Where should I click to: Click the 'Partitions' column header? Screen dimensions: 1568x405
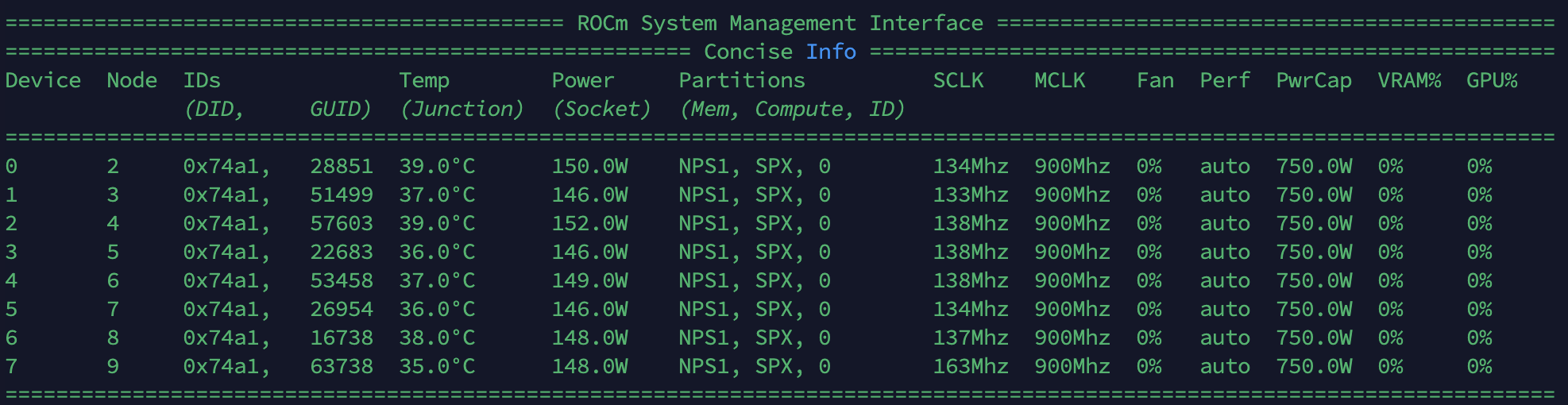pyautogui.click(x=742, y=80)
